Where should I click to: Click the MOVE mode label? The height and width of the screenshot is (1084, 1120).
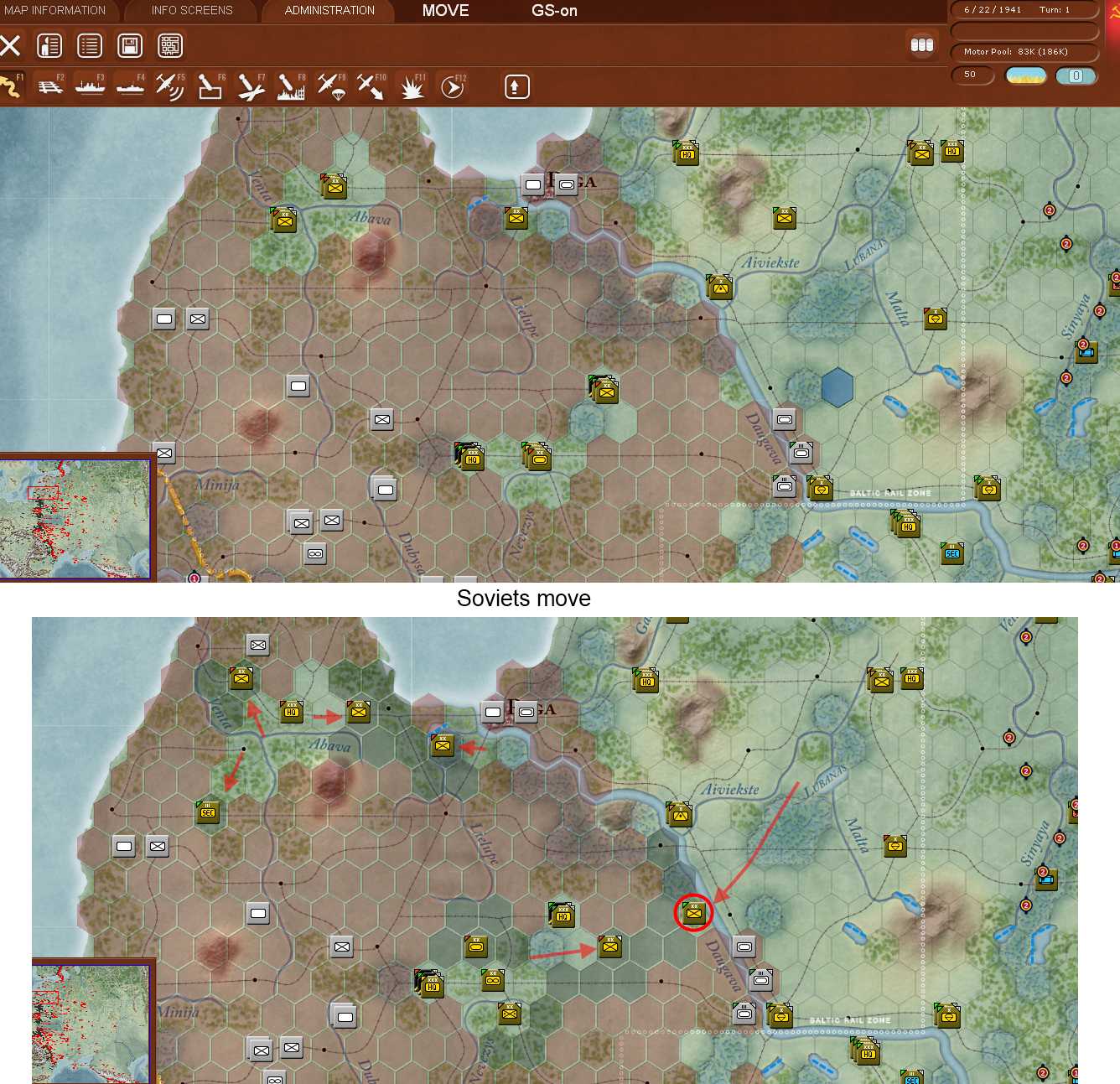(x=446, y=10)
